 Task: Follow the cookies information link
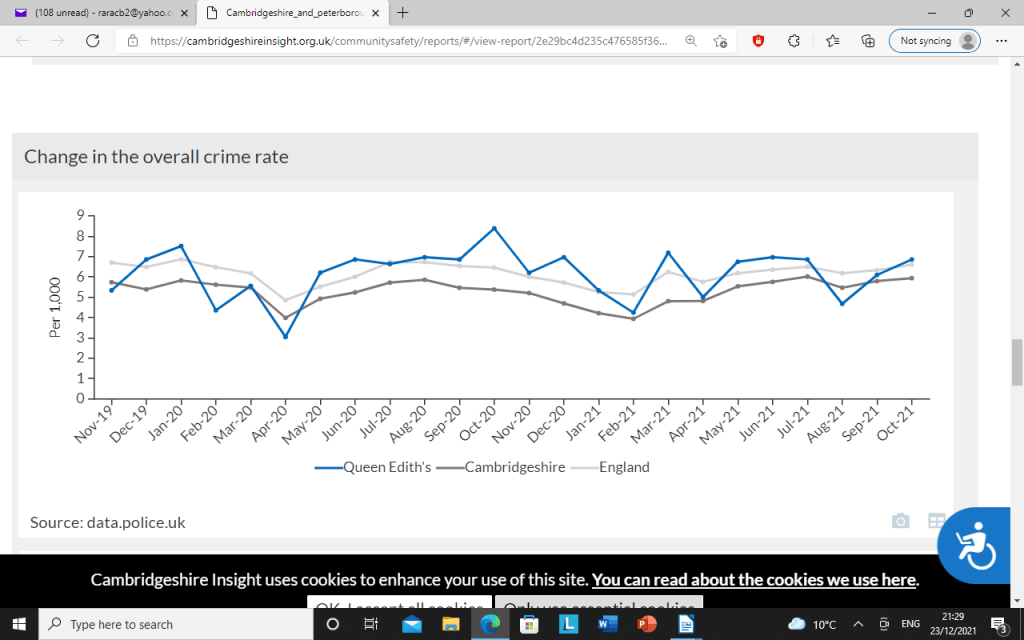coord(754,580)
